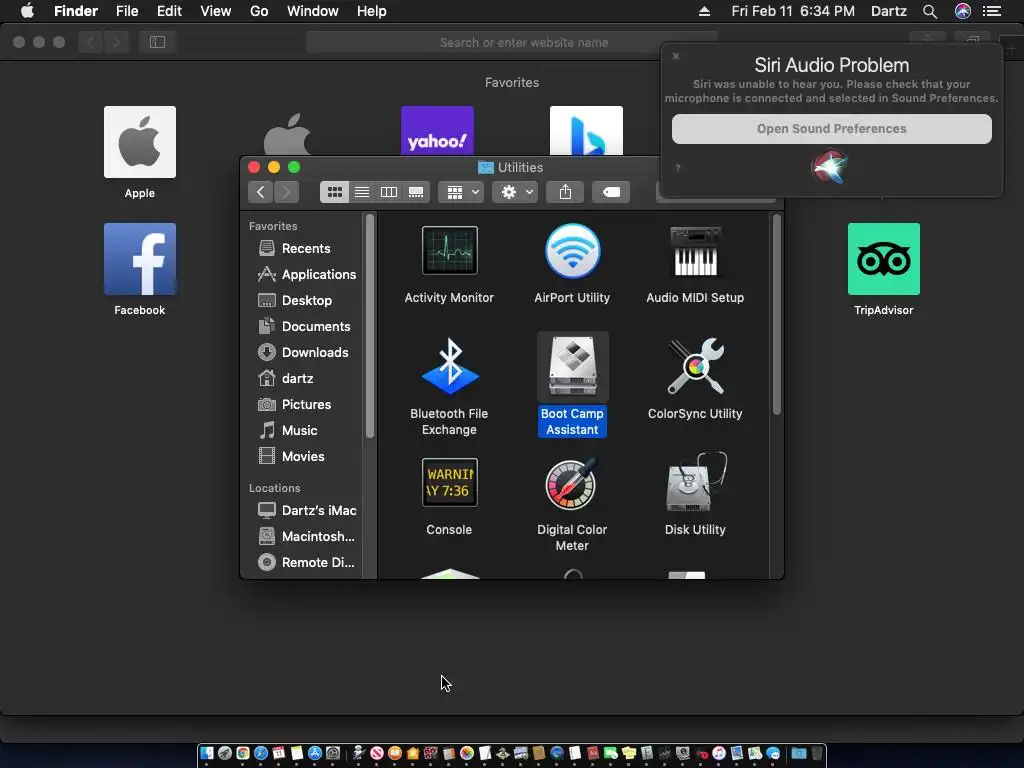The image size is (1024, 768).
Task: Go forward in Finder window
Action: pyautogui.click(x=286, y=192)
